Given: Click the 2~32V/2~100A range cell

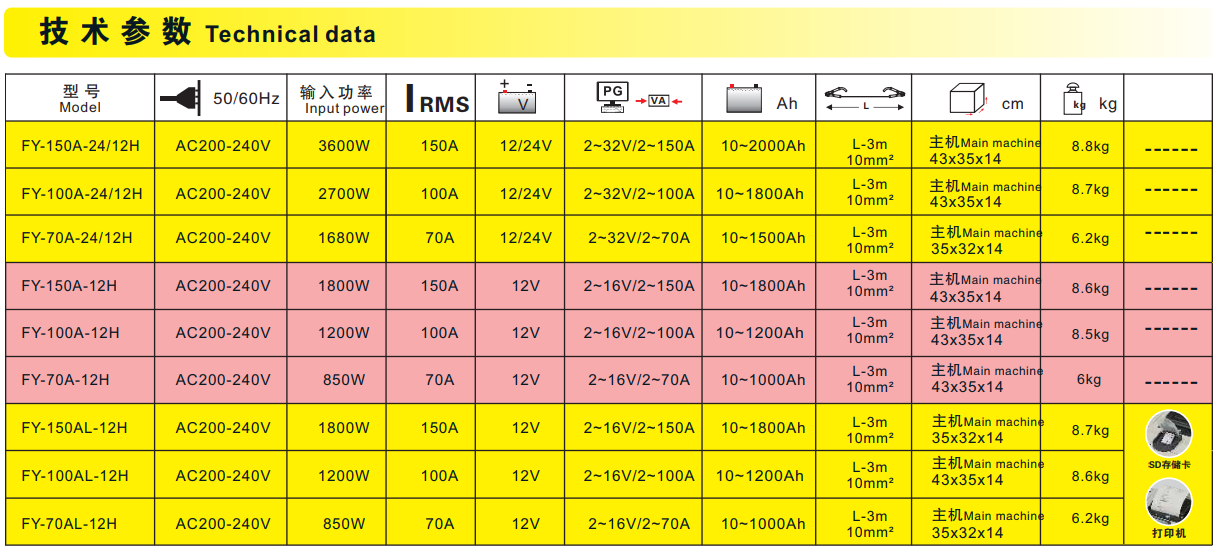Looking at the screenshot, I should [x=639, y=193].
